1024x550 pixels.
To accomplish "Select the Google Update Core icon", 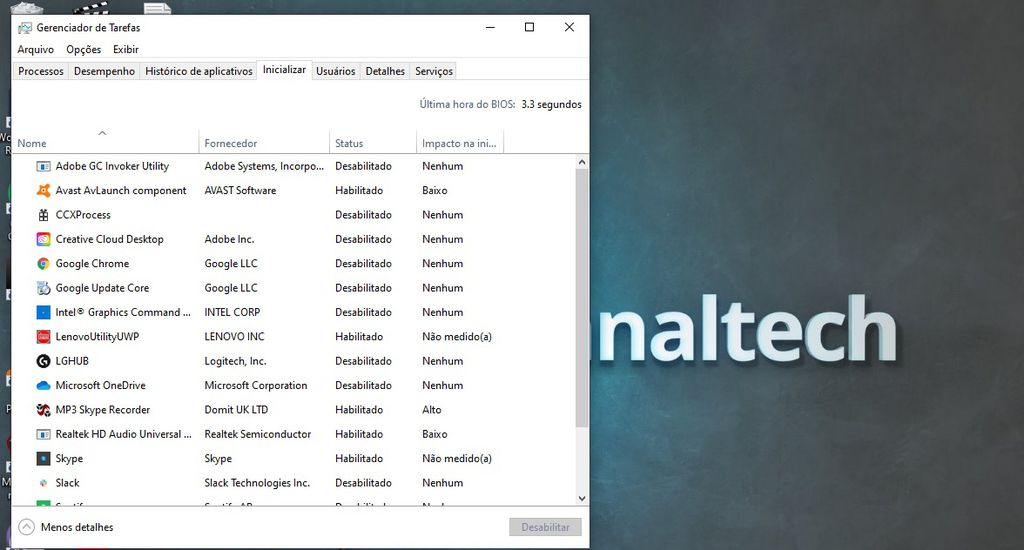I will click(43, 288).
